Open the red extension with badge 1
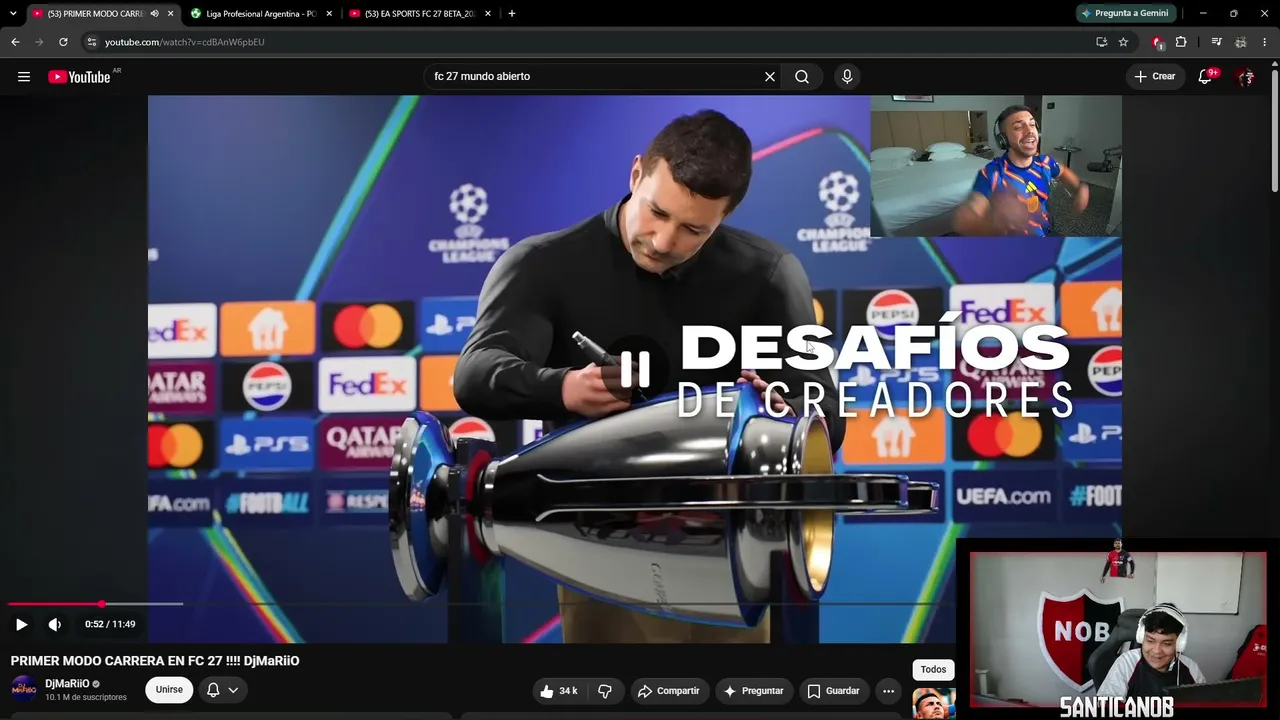 (1158, 42)
